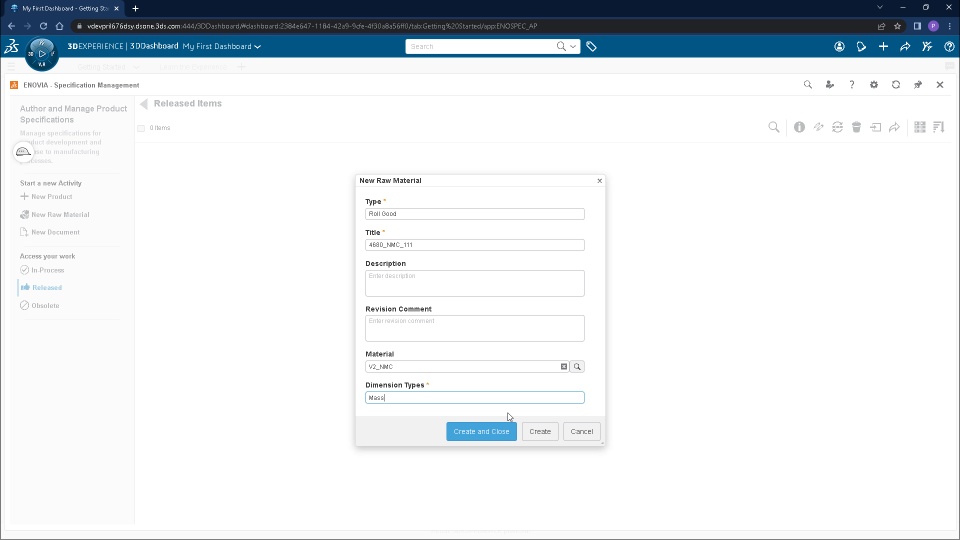Select Obsolete in sidebar

(40, 306)
